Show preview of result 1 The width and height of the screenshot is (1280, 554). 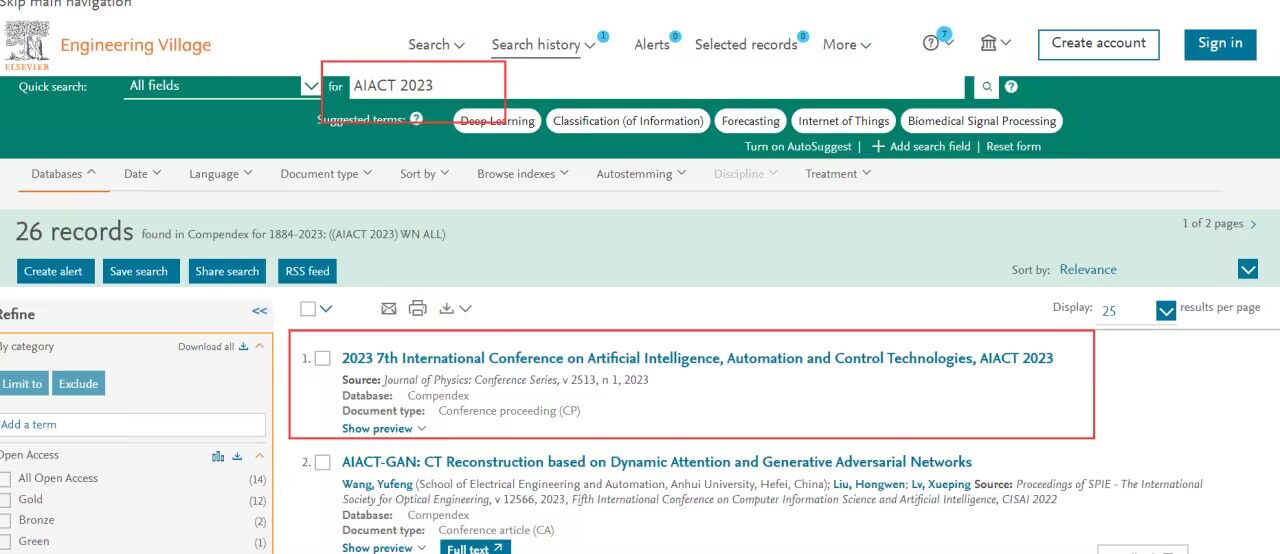384,429
